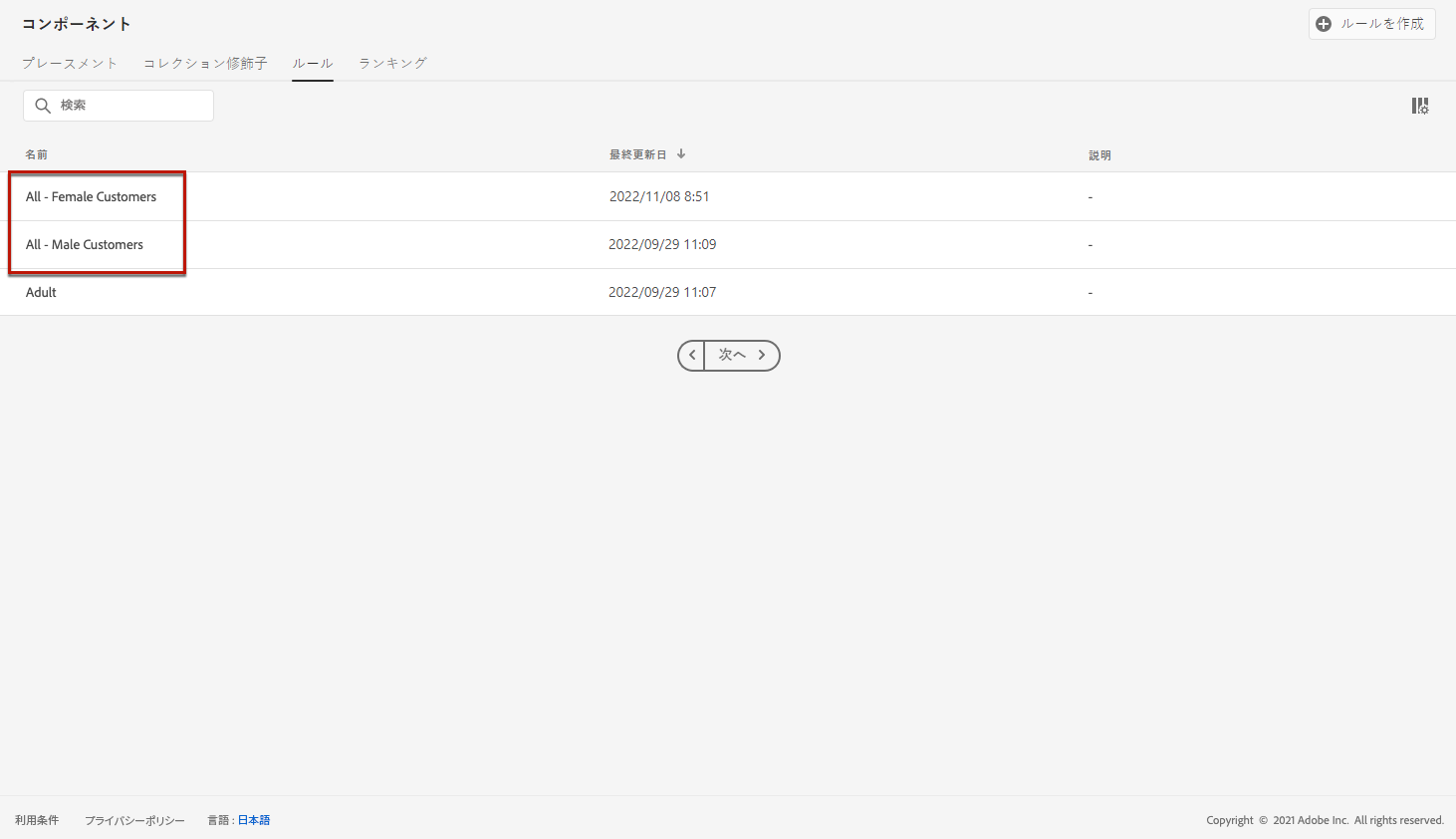Image resolution: width=1456 pixels, height=839 pixels.
Task: Focus the 検索 search field
Action: click(x=119, y=106)
